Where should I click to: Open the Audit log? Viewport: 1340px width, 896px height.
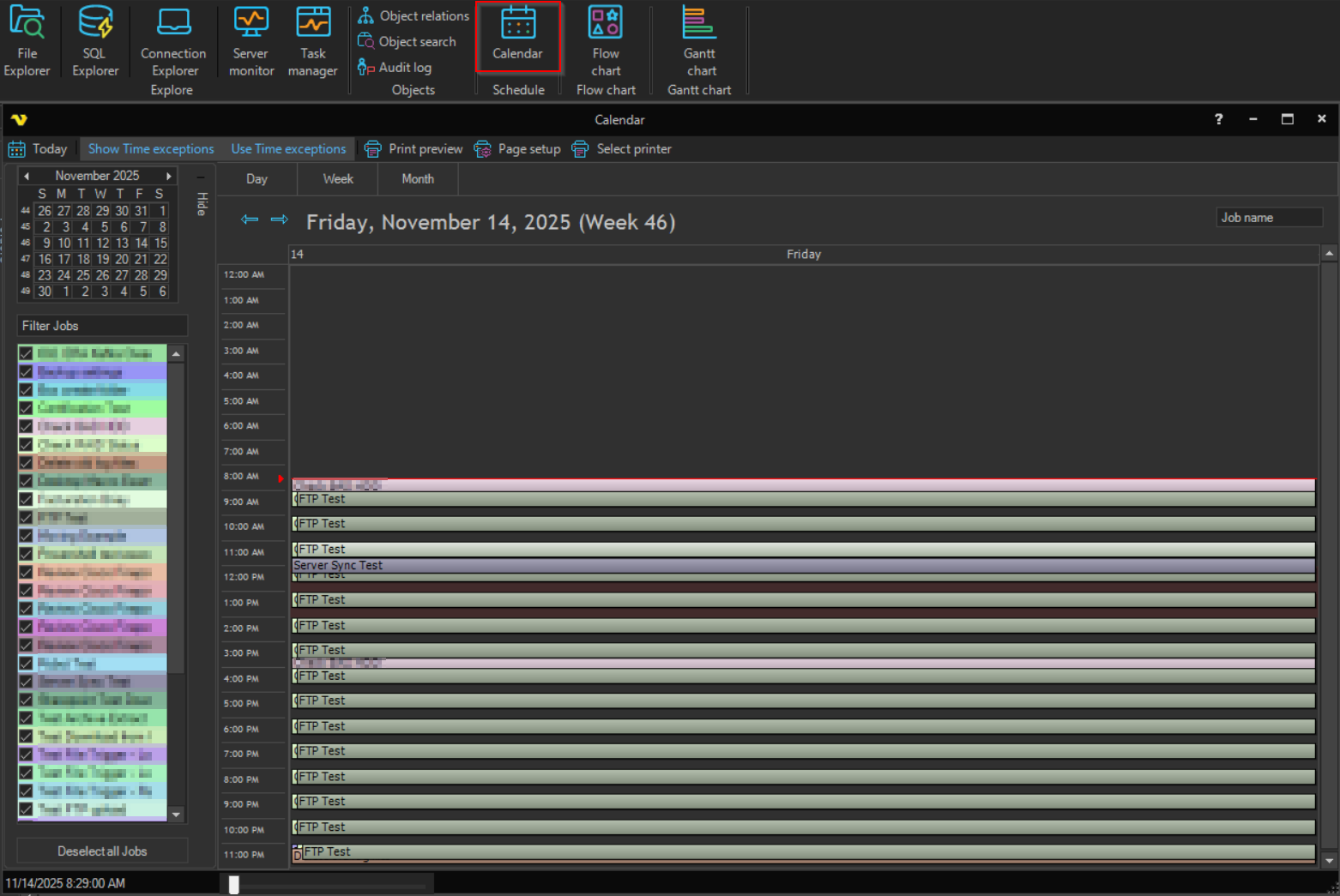coord(405,68)
